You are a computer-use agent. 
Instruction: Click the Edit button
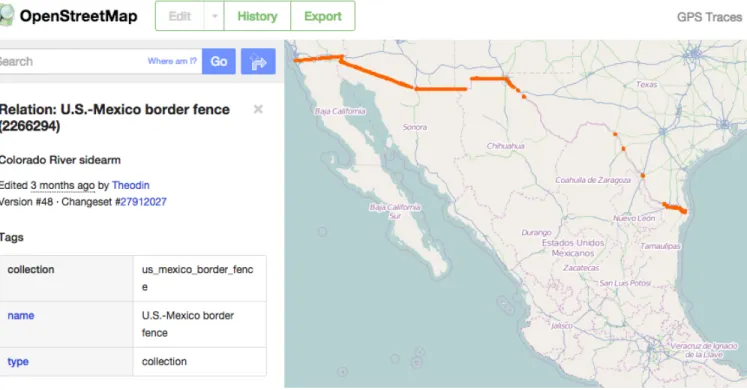pyautogui.click(x=180, y=16)
